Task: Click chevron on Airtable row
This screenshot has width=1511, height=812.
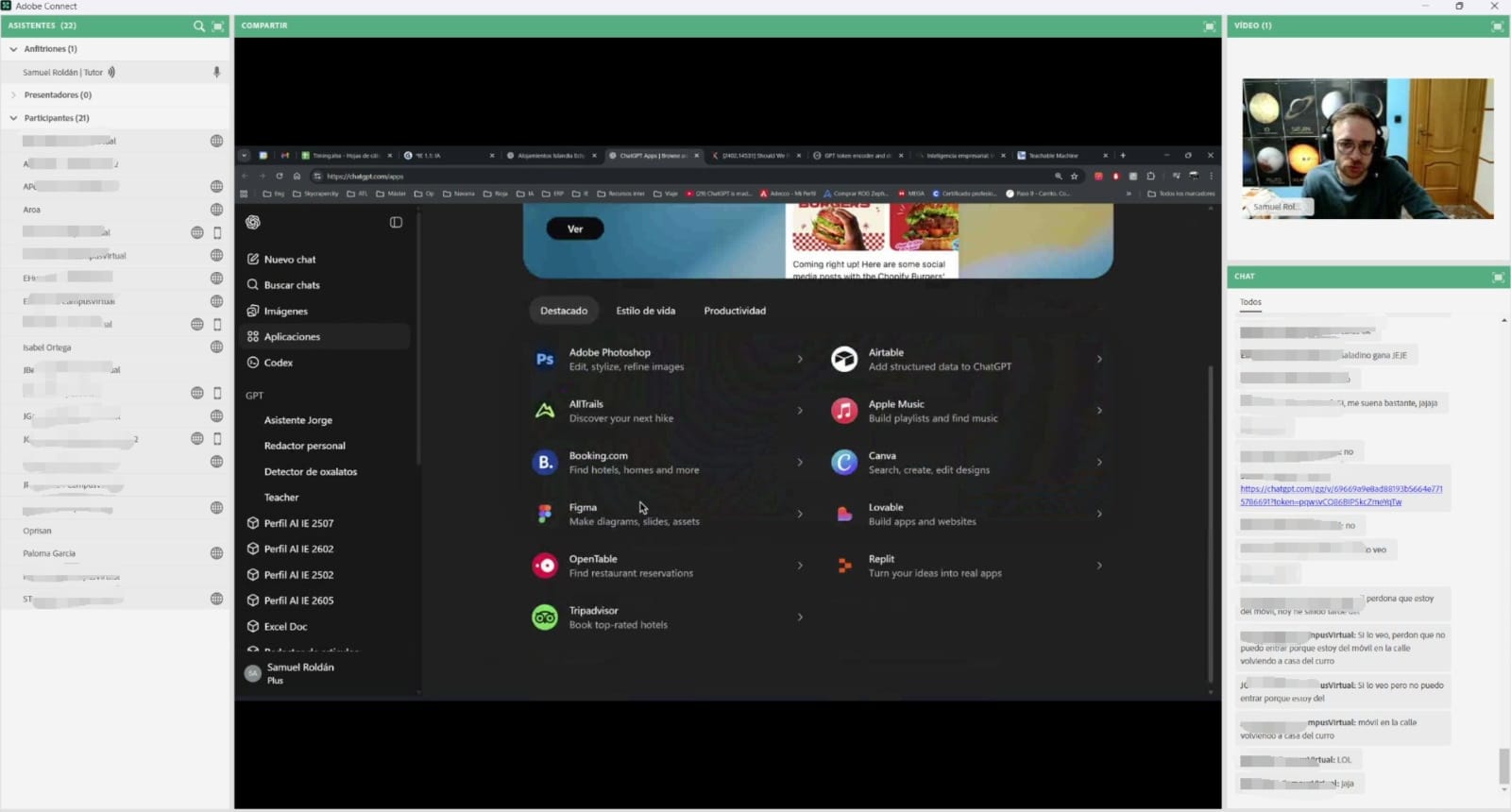Action: 1099,359
